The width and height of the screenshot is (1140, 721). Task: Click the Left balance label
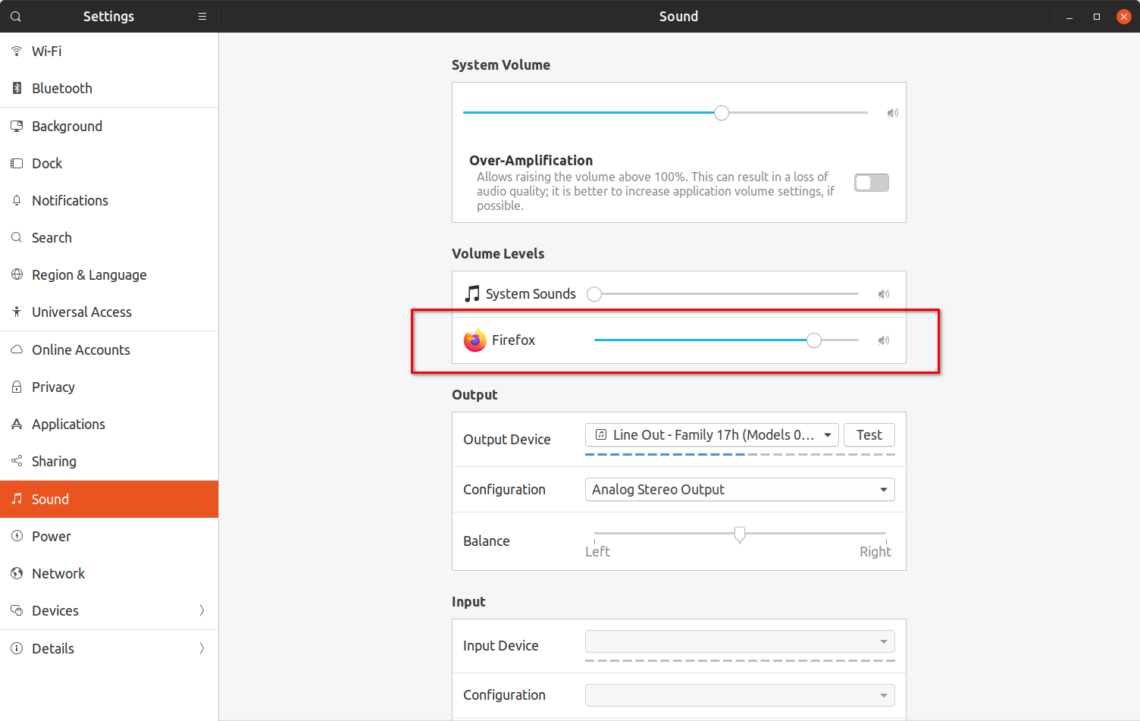click(598, 552)
